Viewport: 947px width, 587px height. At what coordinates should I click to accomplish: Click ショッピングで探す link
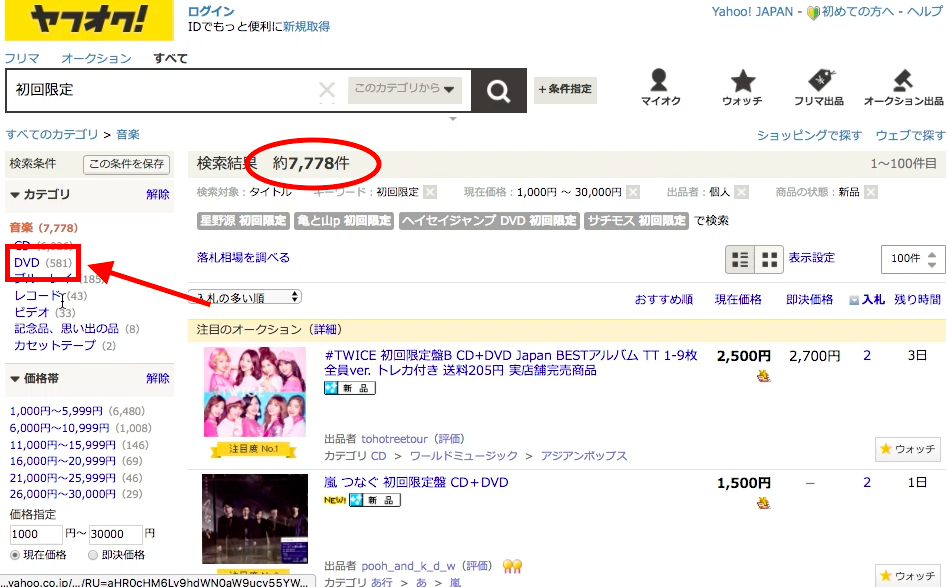coord(809,135)
